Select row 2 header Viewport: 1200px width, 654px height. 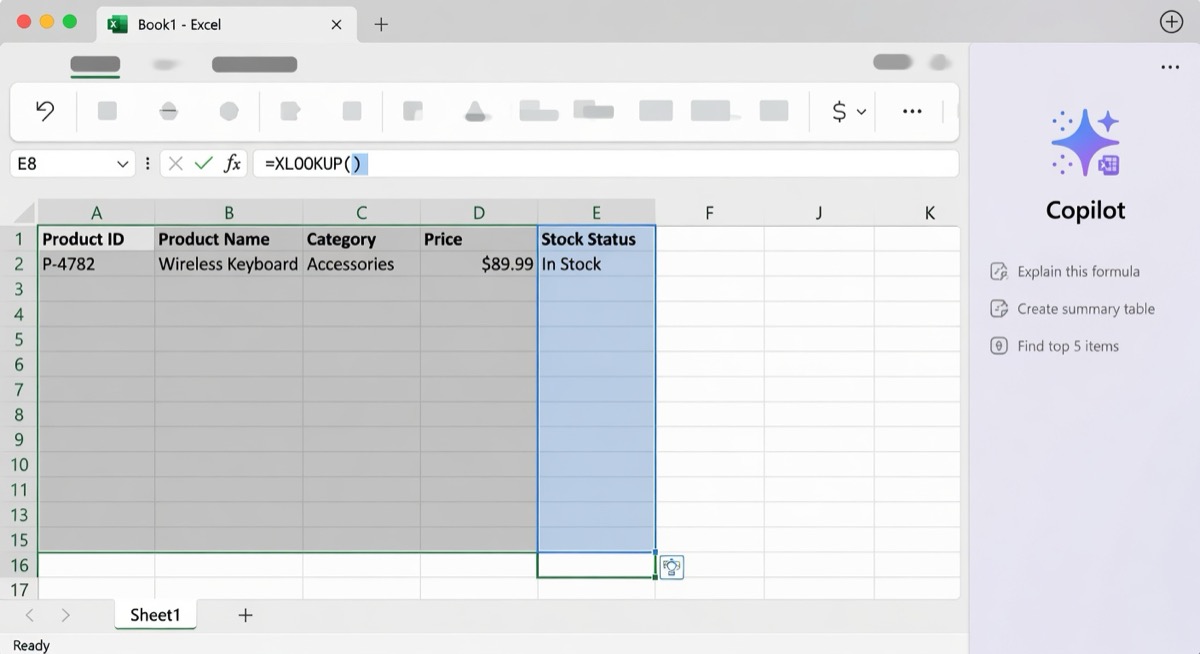pos(18,264)
